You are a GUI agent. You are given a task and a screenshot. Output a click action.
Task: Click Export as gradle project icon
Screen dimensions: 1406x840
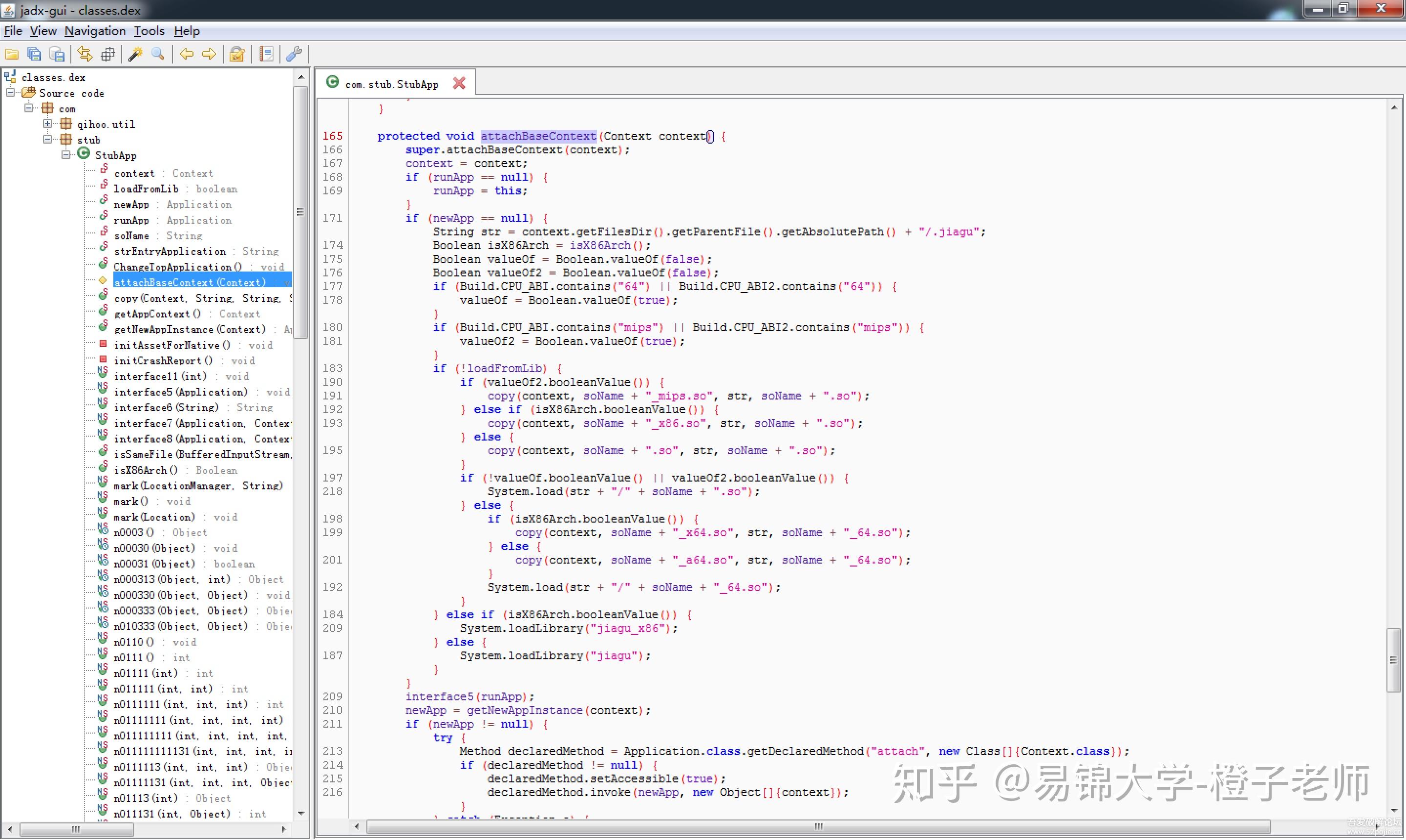pos(57,54)
